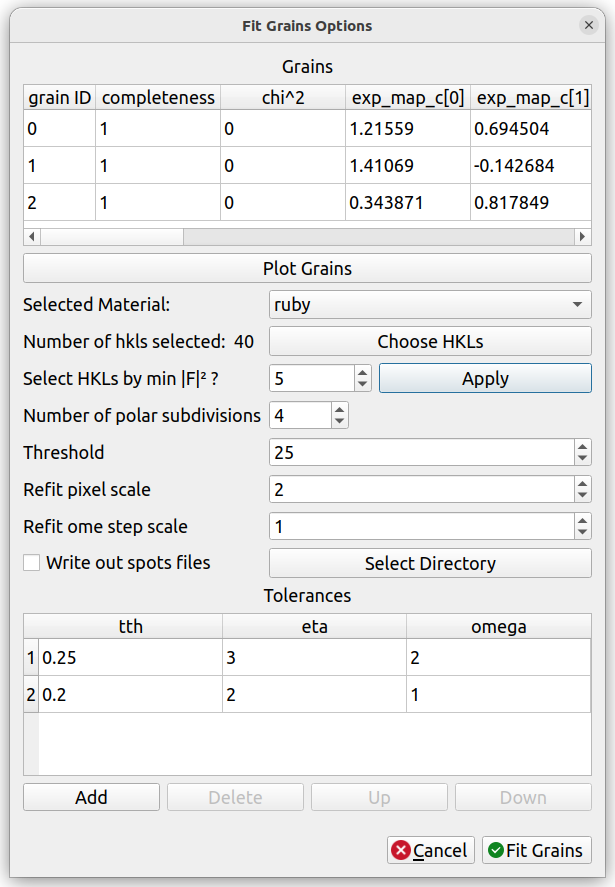Increase the min |F|² value with up arrow
This screenshot has width=615, height=887.
pyautogui.click(x=363, y=372)
